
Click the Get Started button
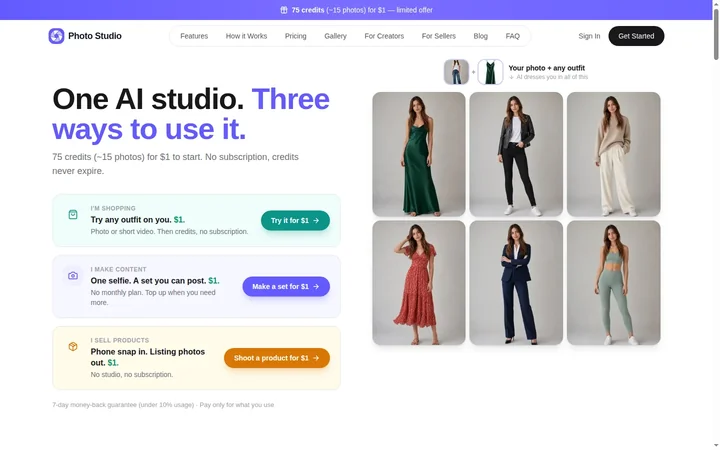(x=636, y=36)
